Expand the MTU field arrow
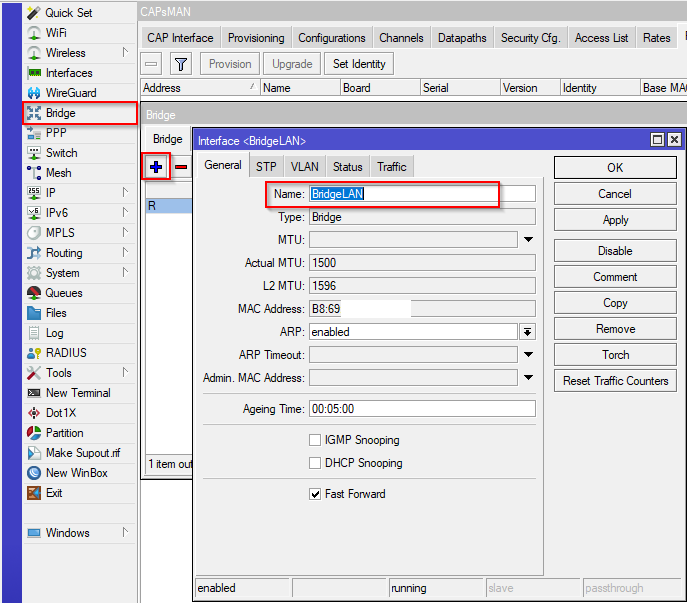 [528, 240]
